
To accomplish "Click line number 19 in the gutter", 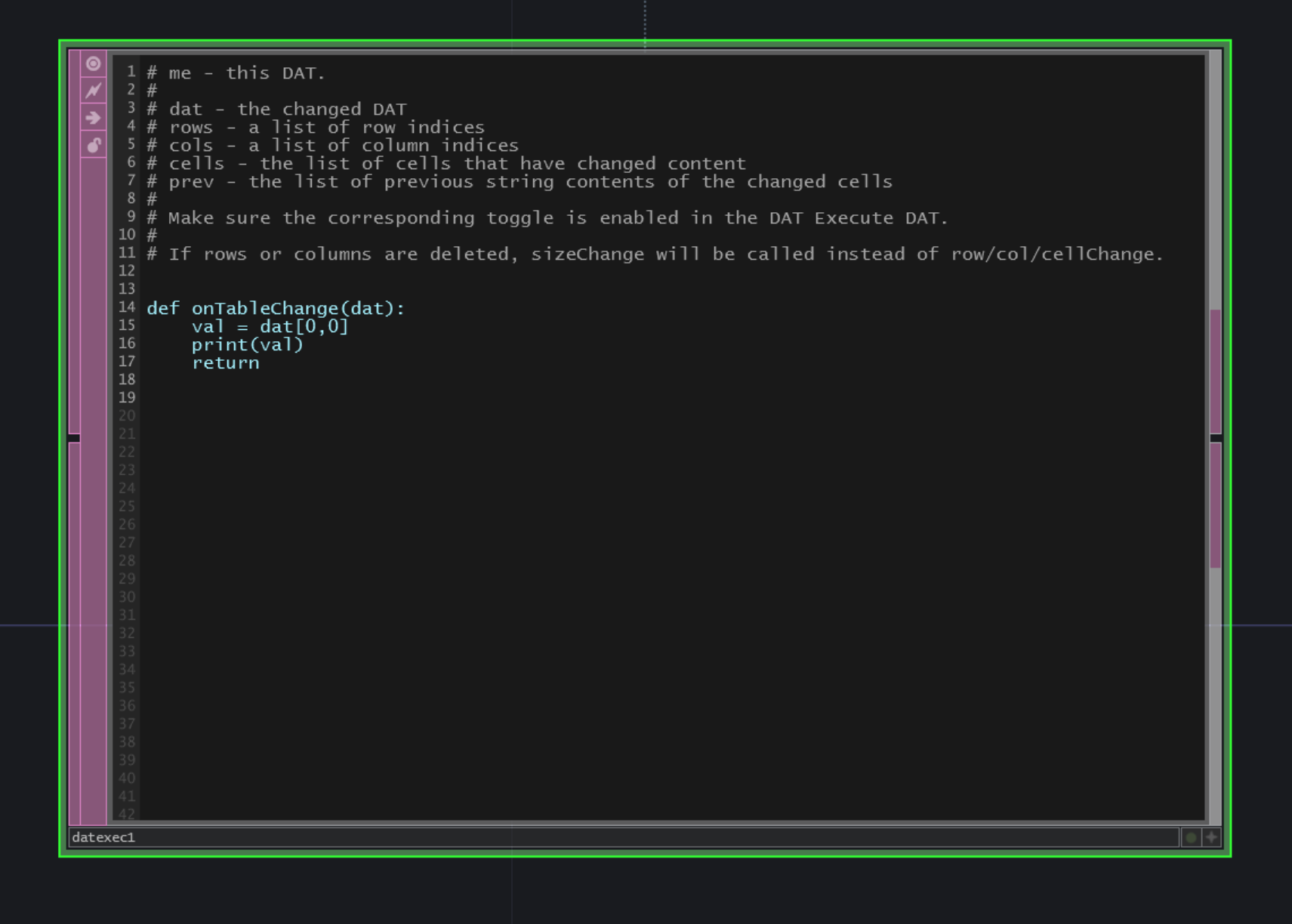I will point(127,398).
